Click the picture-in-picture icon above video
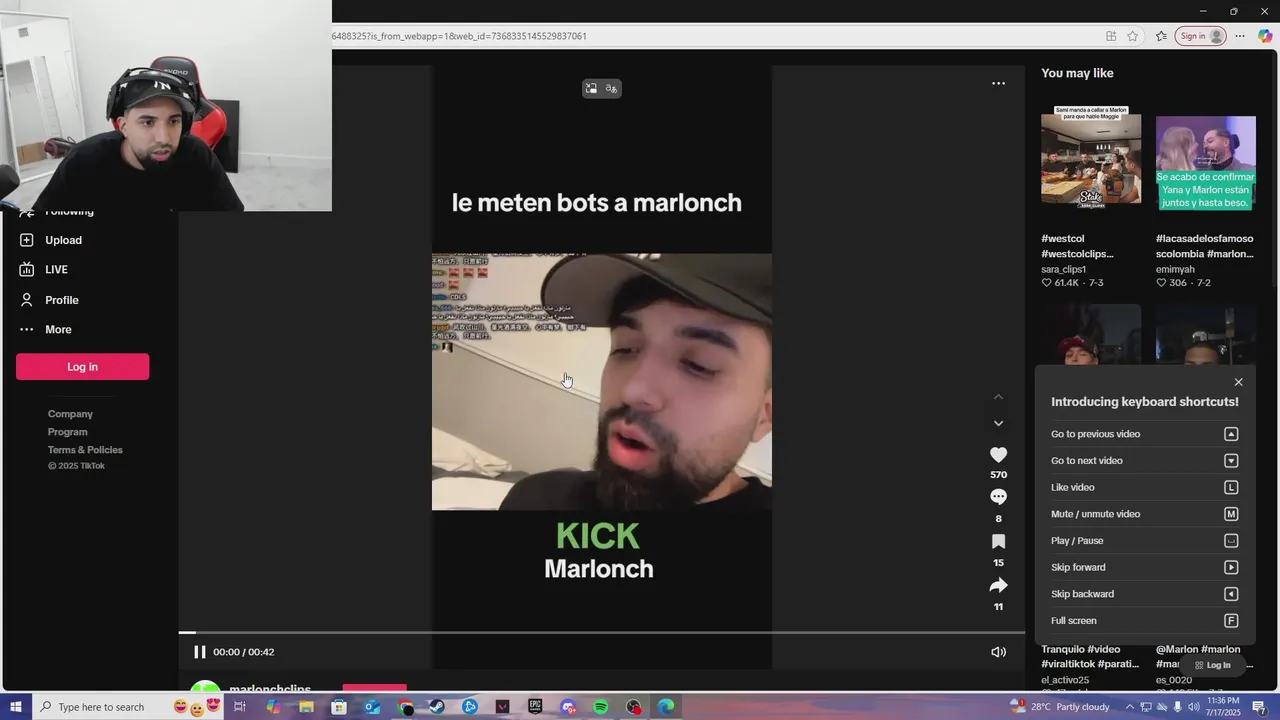This screenshot has width=1280, height=720. [591, 89]
